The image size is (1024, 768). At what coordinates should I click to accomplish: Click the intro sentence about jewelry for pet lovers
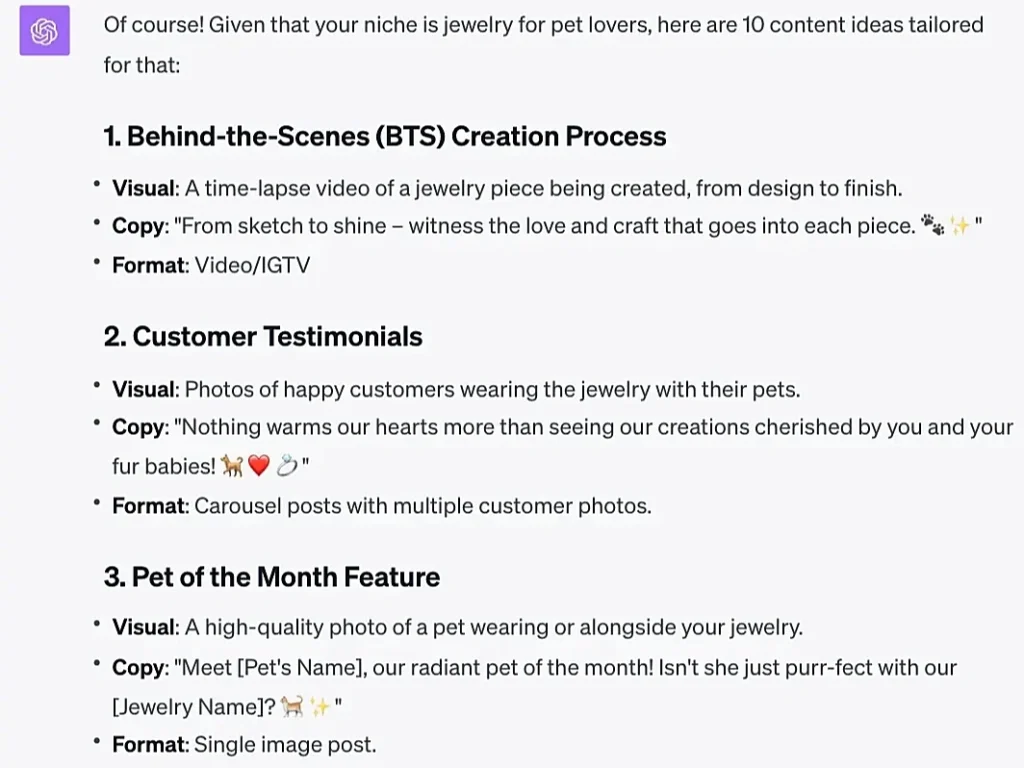(x=543, y=44)
